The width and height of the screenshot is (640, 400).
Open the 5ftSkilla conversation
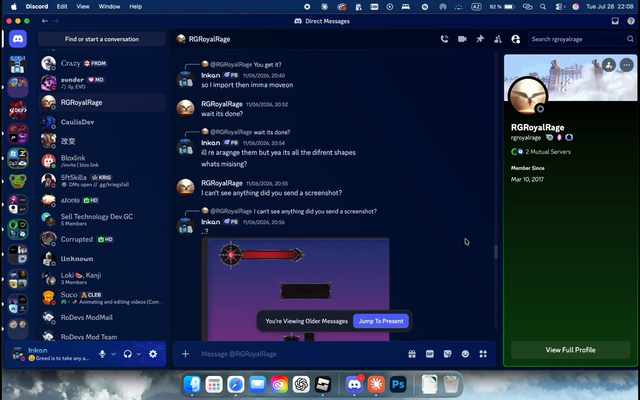point(102,180)
